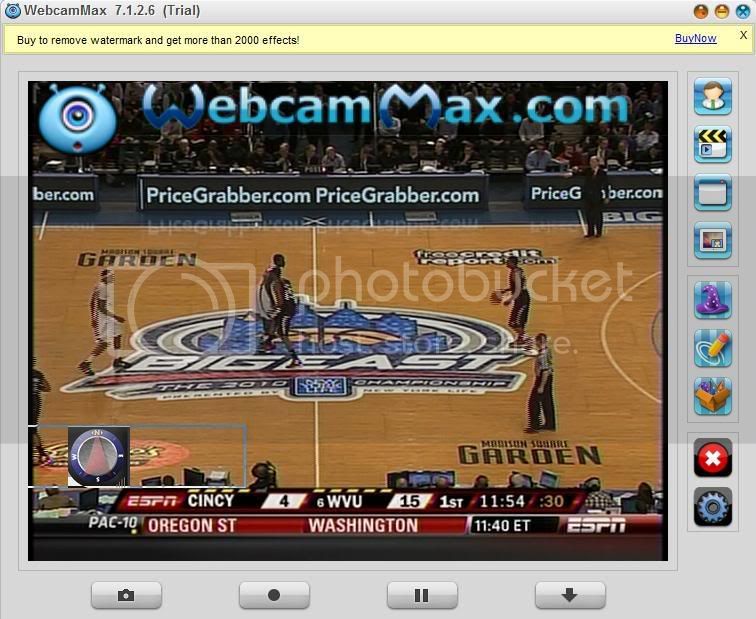
Task: Follow the BuyNow link
Action: point(695,39)
